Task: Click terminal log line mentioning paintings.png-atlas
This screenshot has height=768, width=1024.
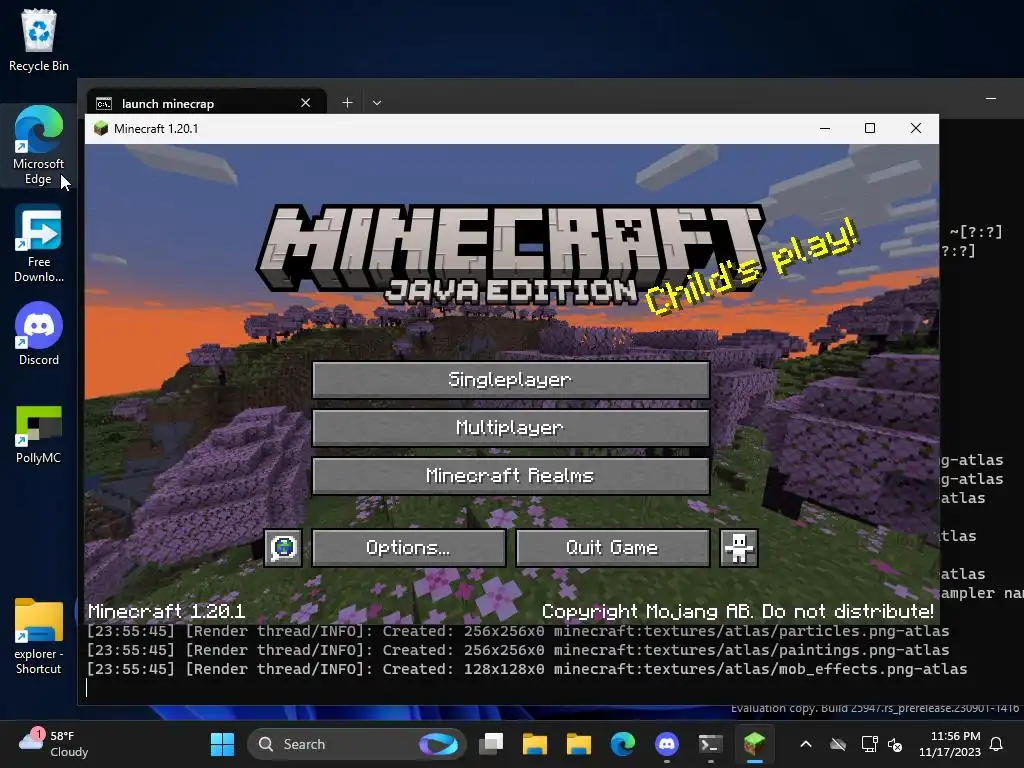Action: click(518, 650)
